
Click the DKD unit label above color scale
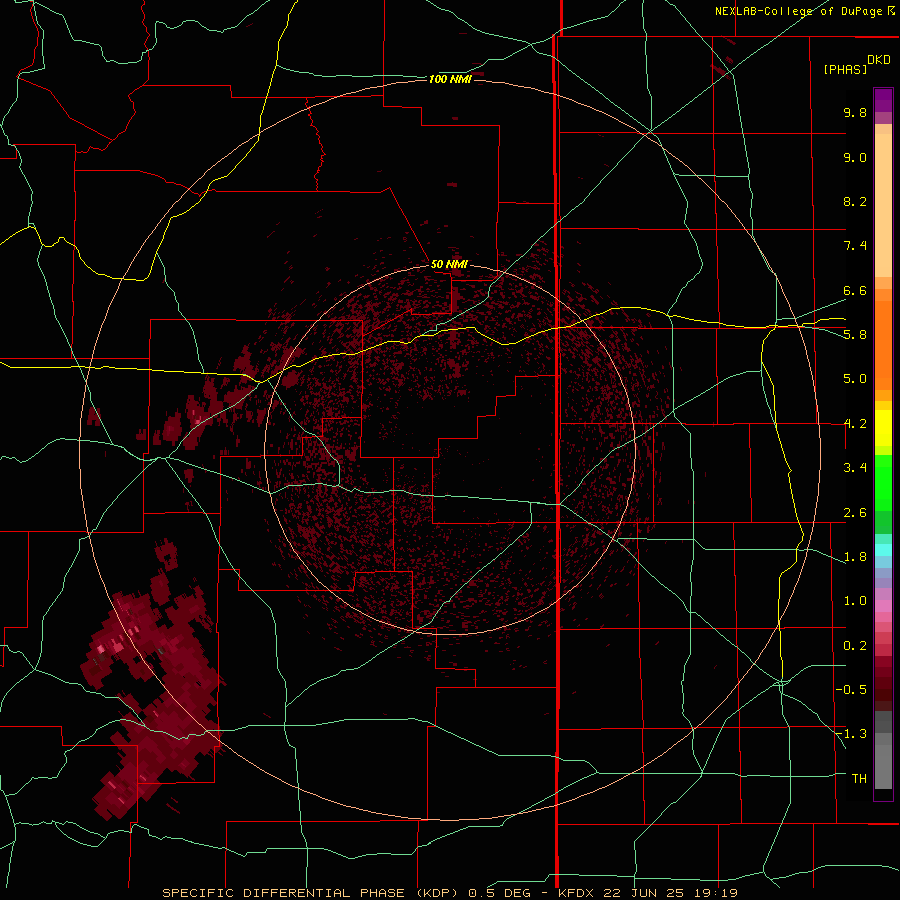click(879, 60)
